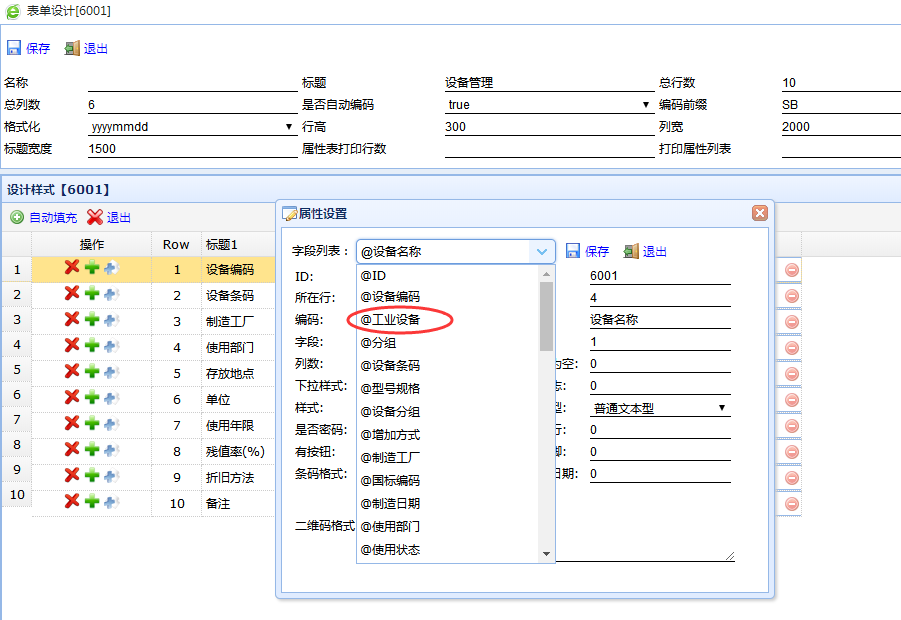Collapse the 字段列表 combo box arrow
The image size is (901, 620).
(x=541, y=252)
